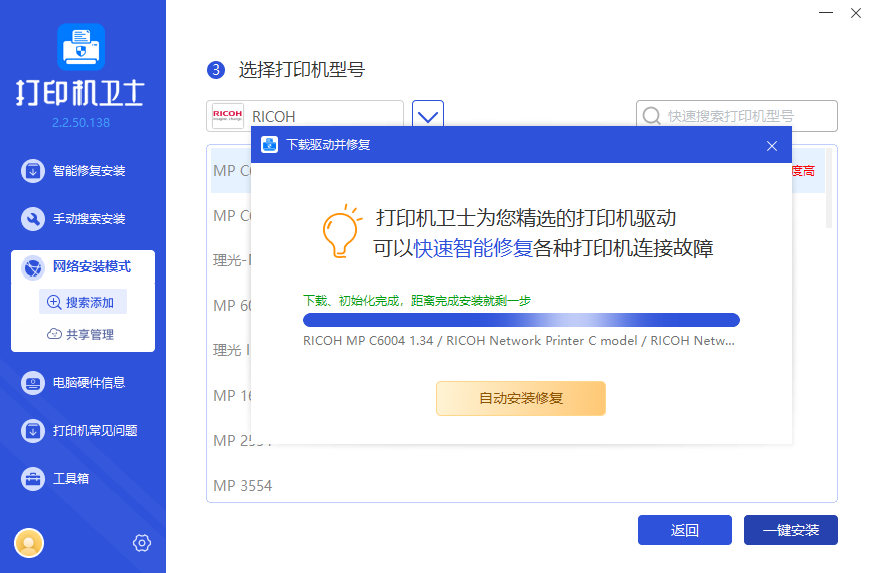Image resolution: width=875 pixels, height=573 pixels.
Task: Click the 电脑硬件信息 monitor icon
Action: (x=33, y=383)
